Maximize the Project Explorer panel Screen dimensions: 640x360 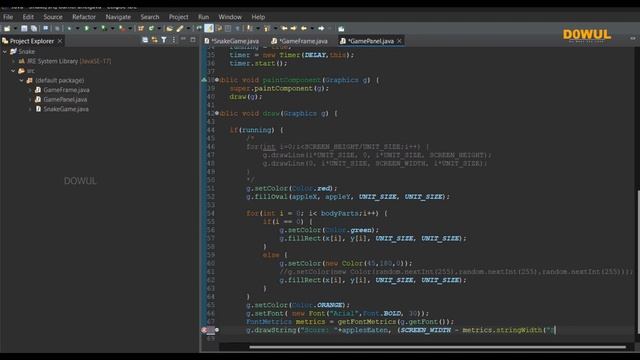coord(193,40)
